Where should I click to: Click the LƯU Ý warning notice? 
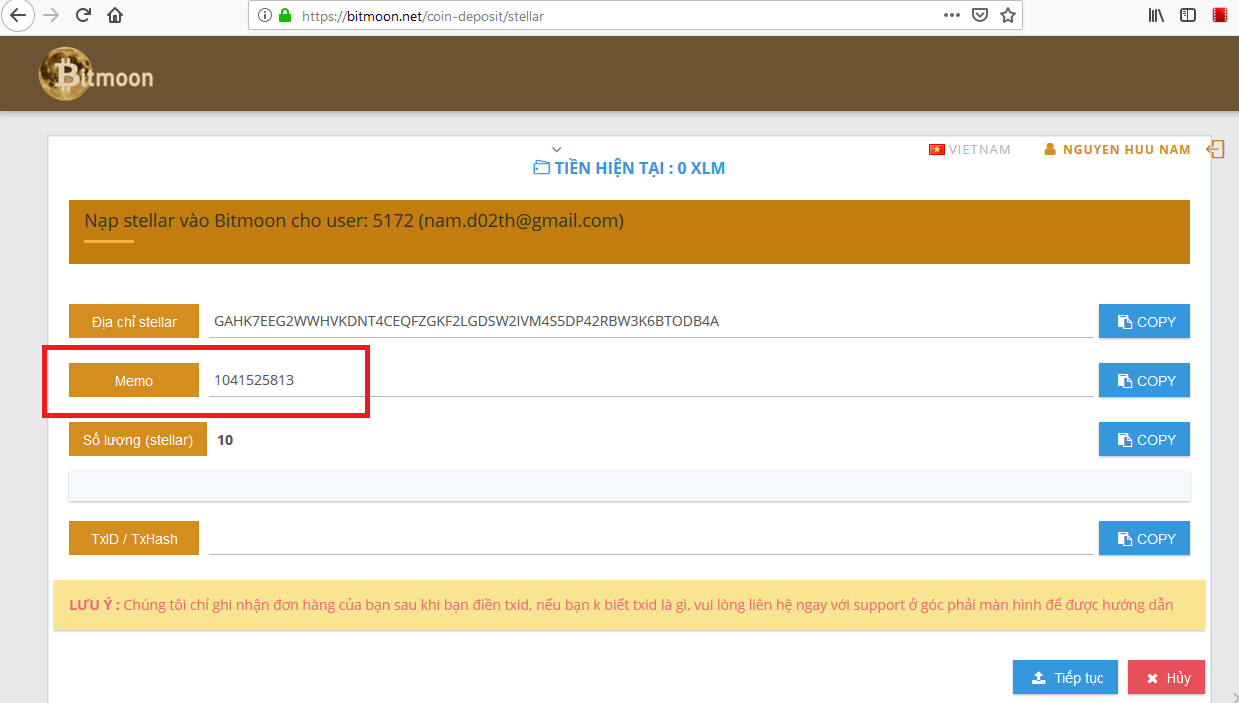pyautogui.click(x=629, y=605)
